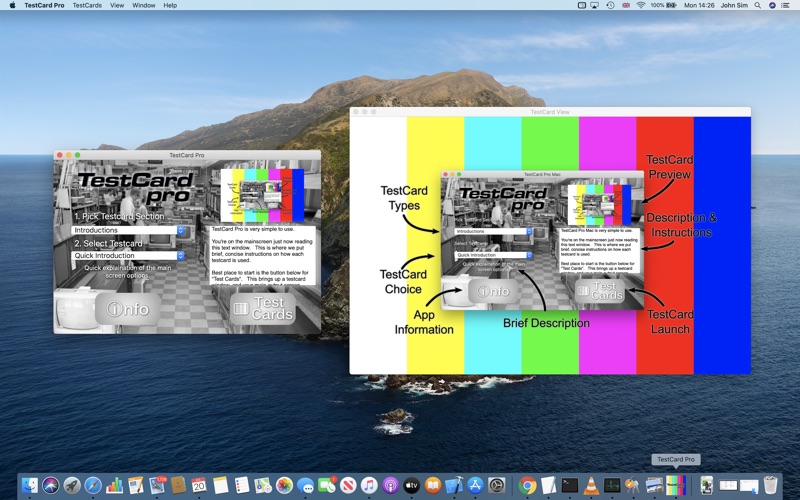This screenshot has height=500, width=800.
Task: Click the '1. Pick Testcard Section' label
Action: click(119, 216)
